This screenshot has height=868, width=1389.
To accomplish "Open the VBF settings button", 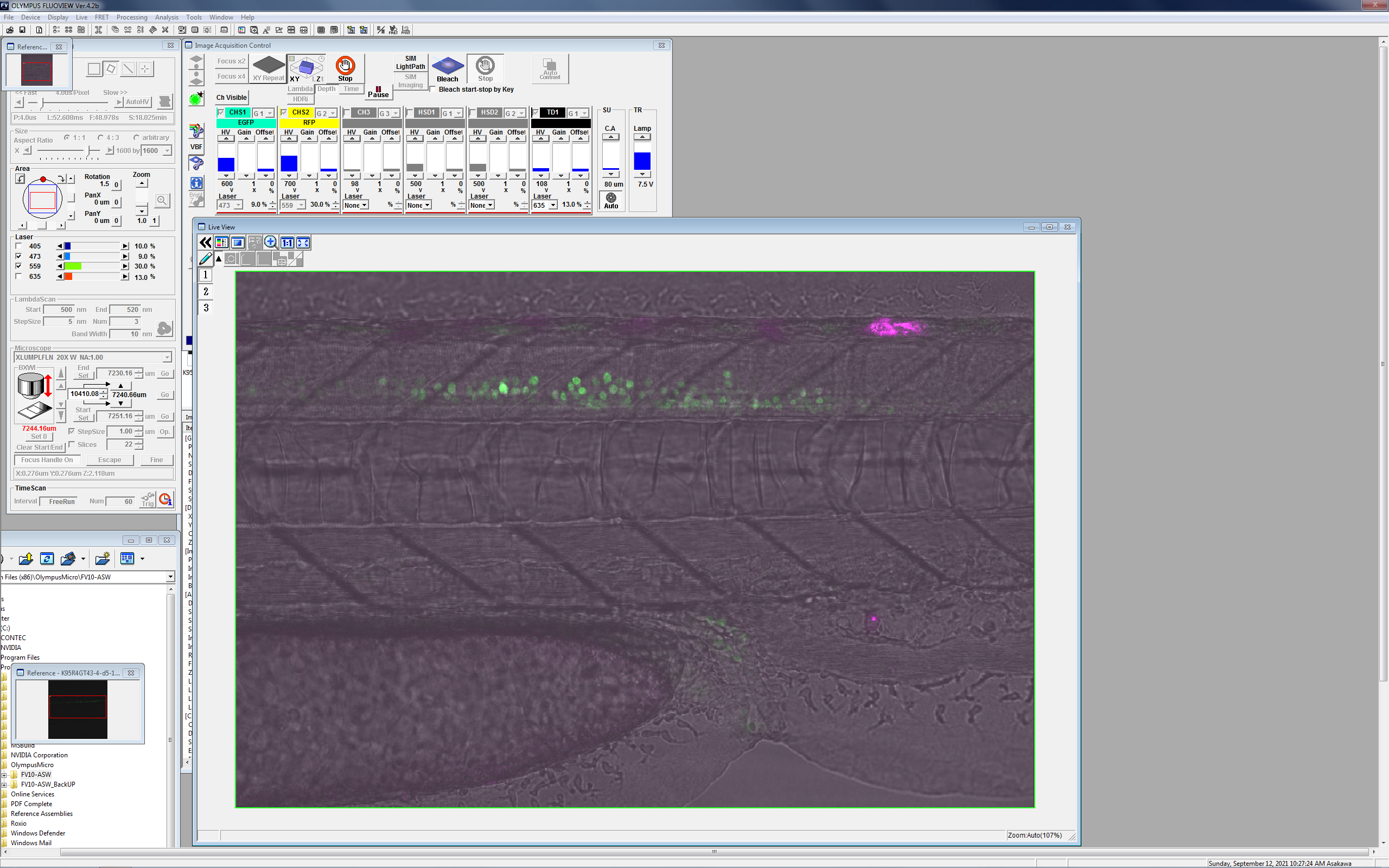I will point(196,147).
